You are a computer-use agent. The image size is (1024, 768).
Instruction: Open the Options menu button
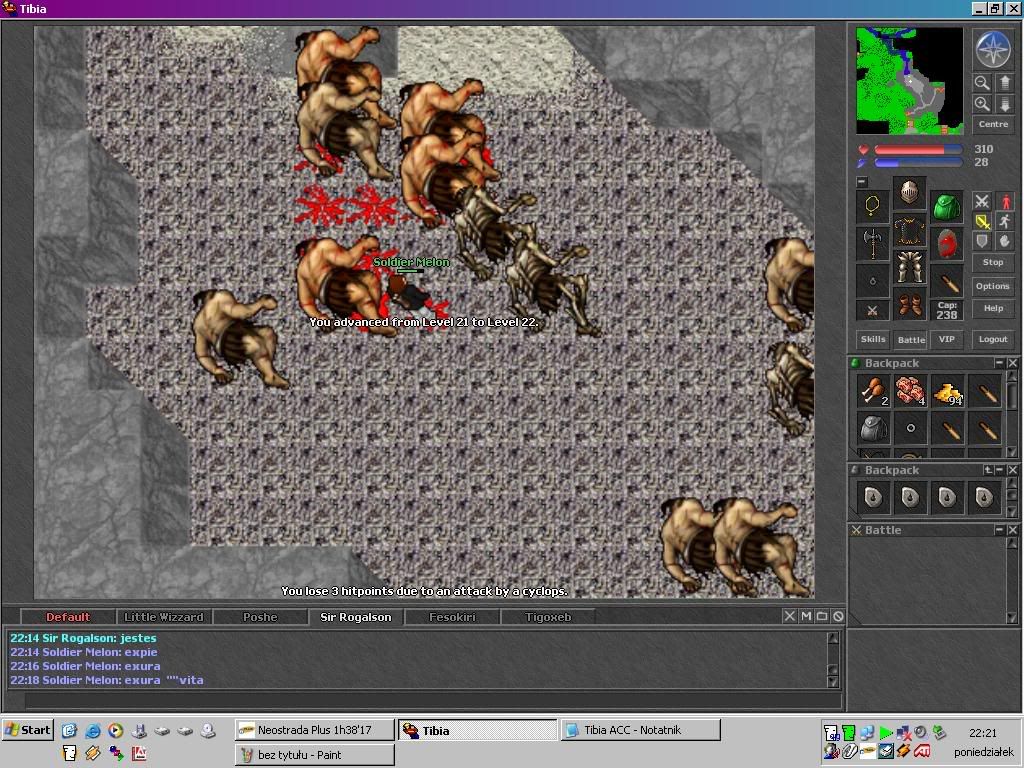point(993,286)
